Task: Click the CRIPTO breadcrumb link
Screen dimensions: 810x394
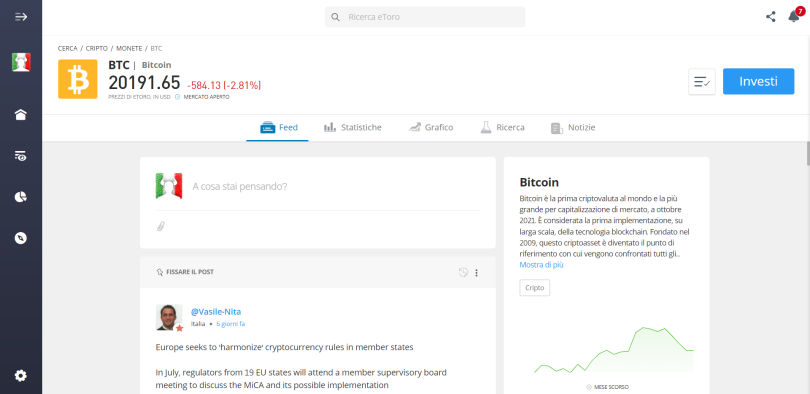Action: pyautogui.click(x=97, y=48)
